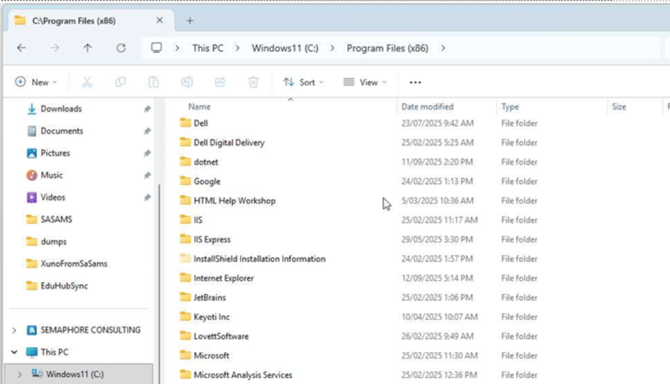The image size is (670, 384).
Task: Expand SEMAPHORE CONSULTING tree node
Action: [x=14, y=330]
